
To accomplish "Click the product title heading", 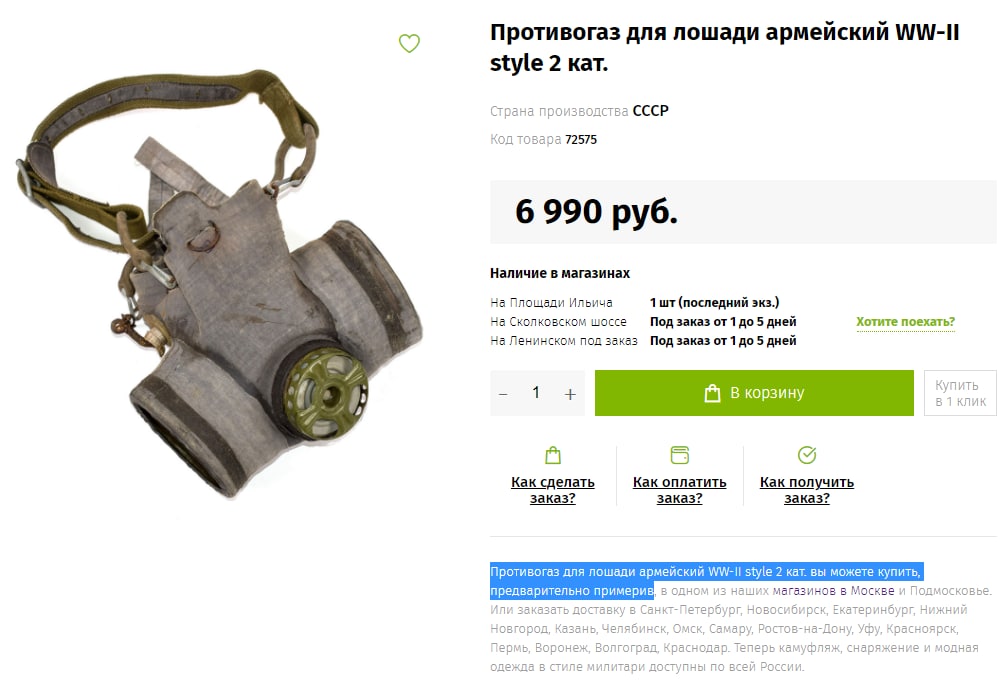I will tap(724, 47).
